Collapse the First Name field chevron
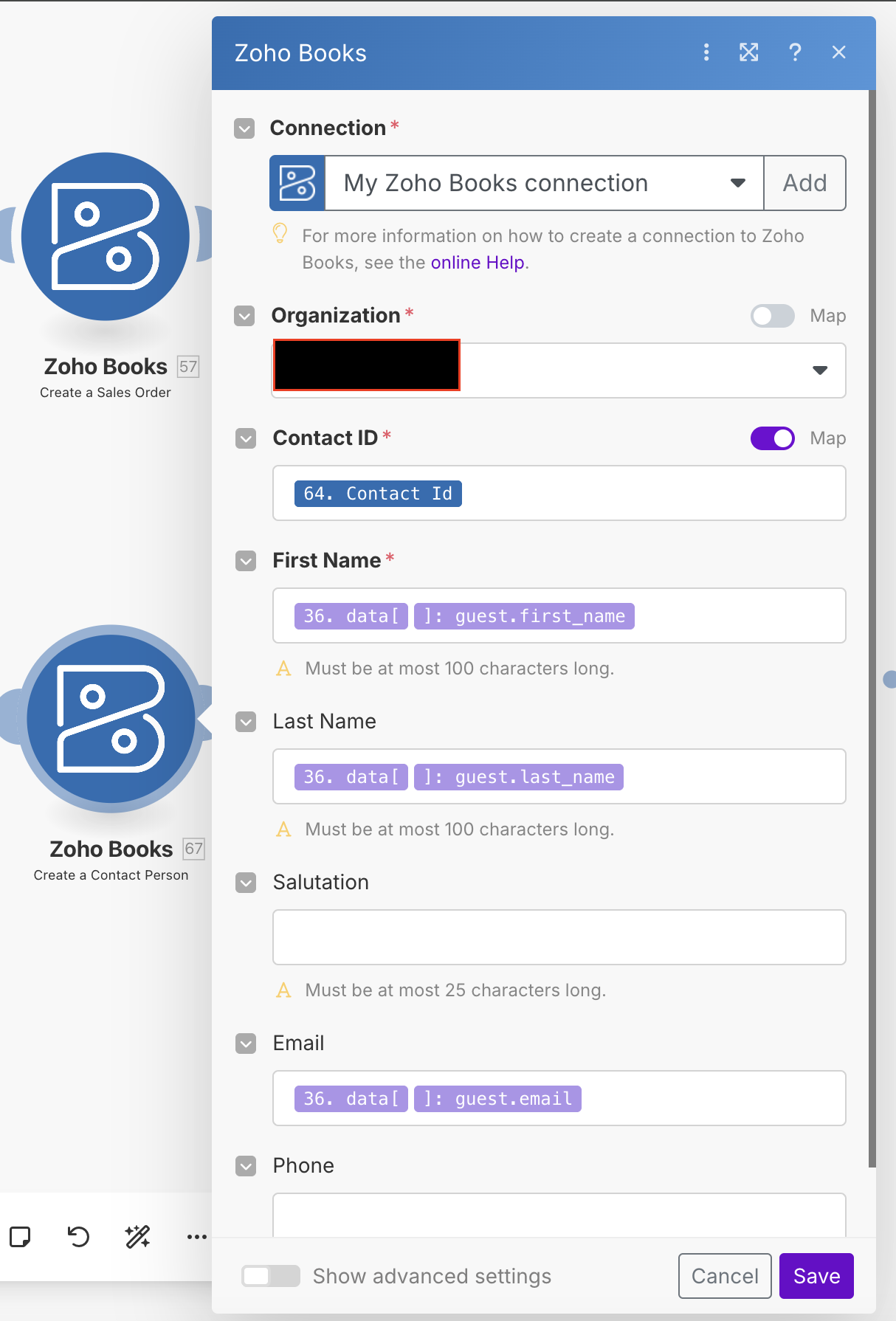896x1321 pixels. pos(246,561)
